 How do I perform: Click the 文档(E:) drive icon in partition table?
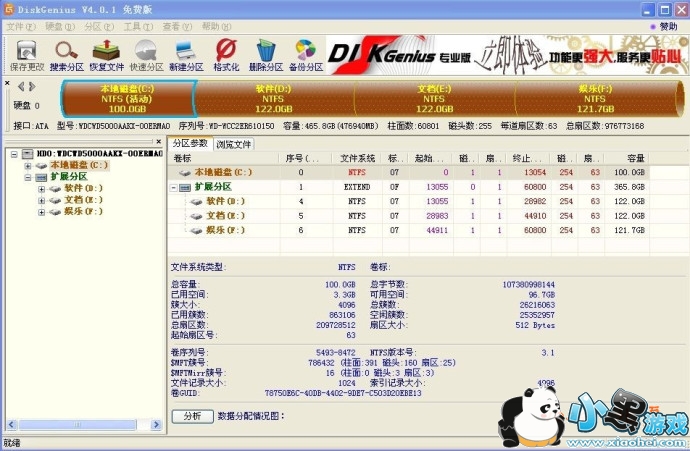[x=196, y=216]
